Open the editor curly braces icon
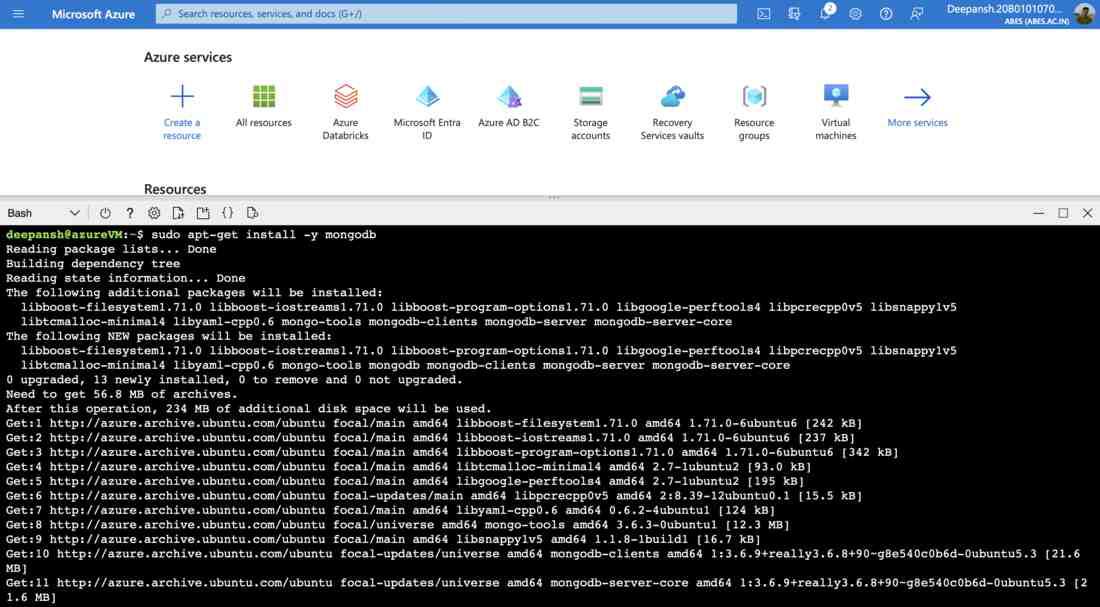 [x=227, y=213]
